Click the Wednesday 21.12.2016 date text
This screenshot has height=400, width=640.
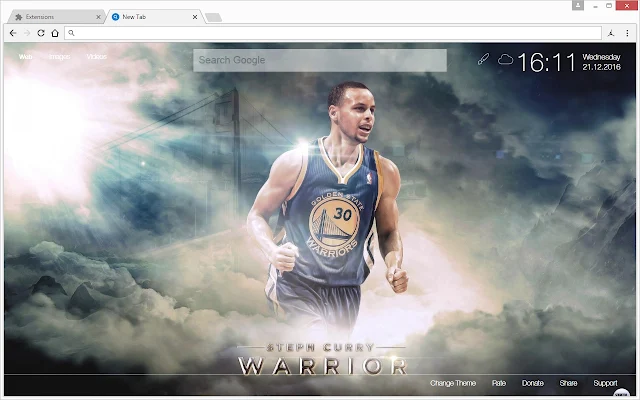coord(601,62)
